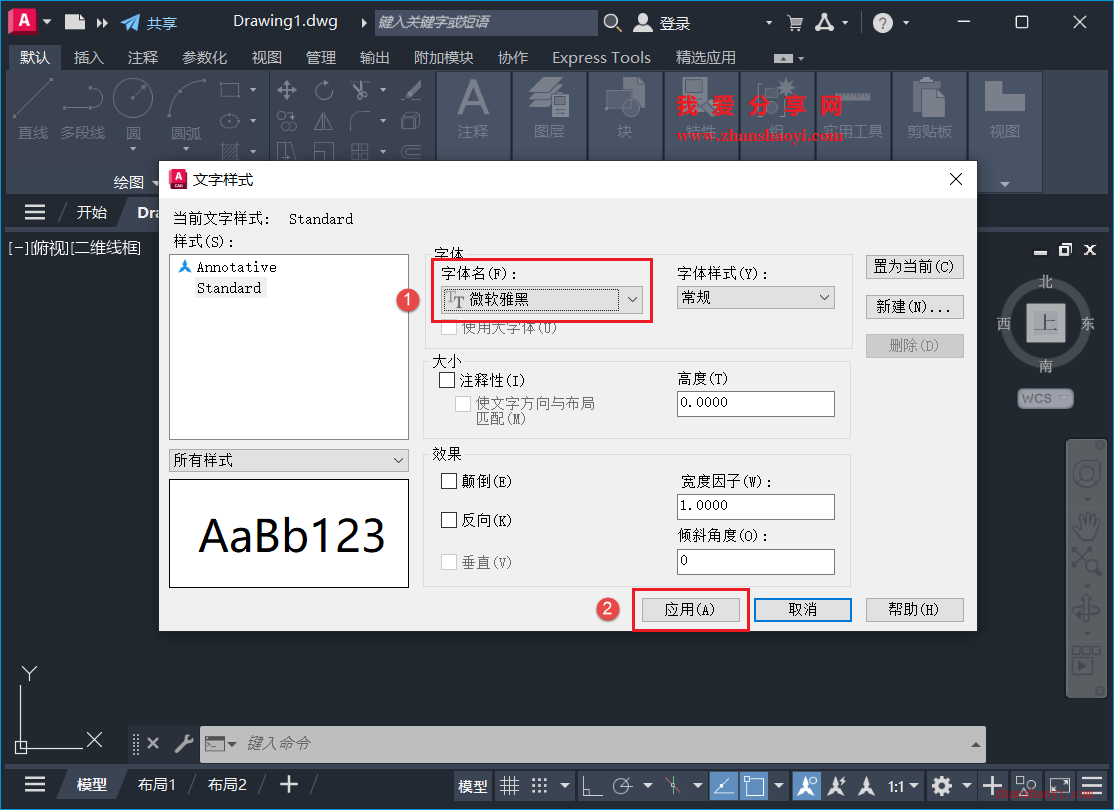Viewport: 1114px width, 810px height.
Task: Click the help question mark icon
Action: point(882,23)
